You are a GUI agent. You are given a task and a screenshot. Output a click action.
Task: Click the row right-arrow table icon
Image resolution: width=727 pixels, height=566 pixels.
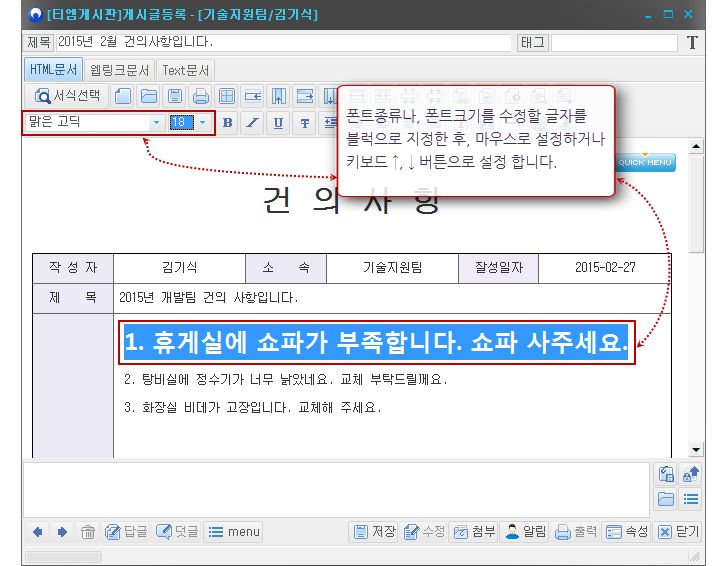305,96
